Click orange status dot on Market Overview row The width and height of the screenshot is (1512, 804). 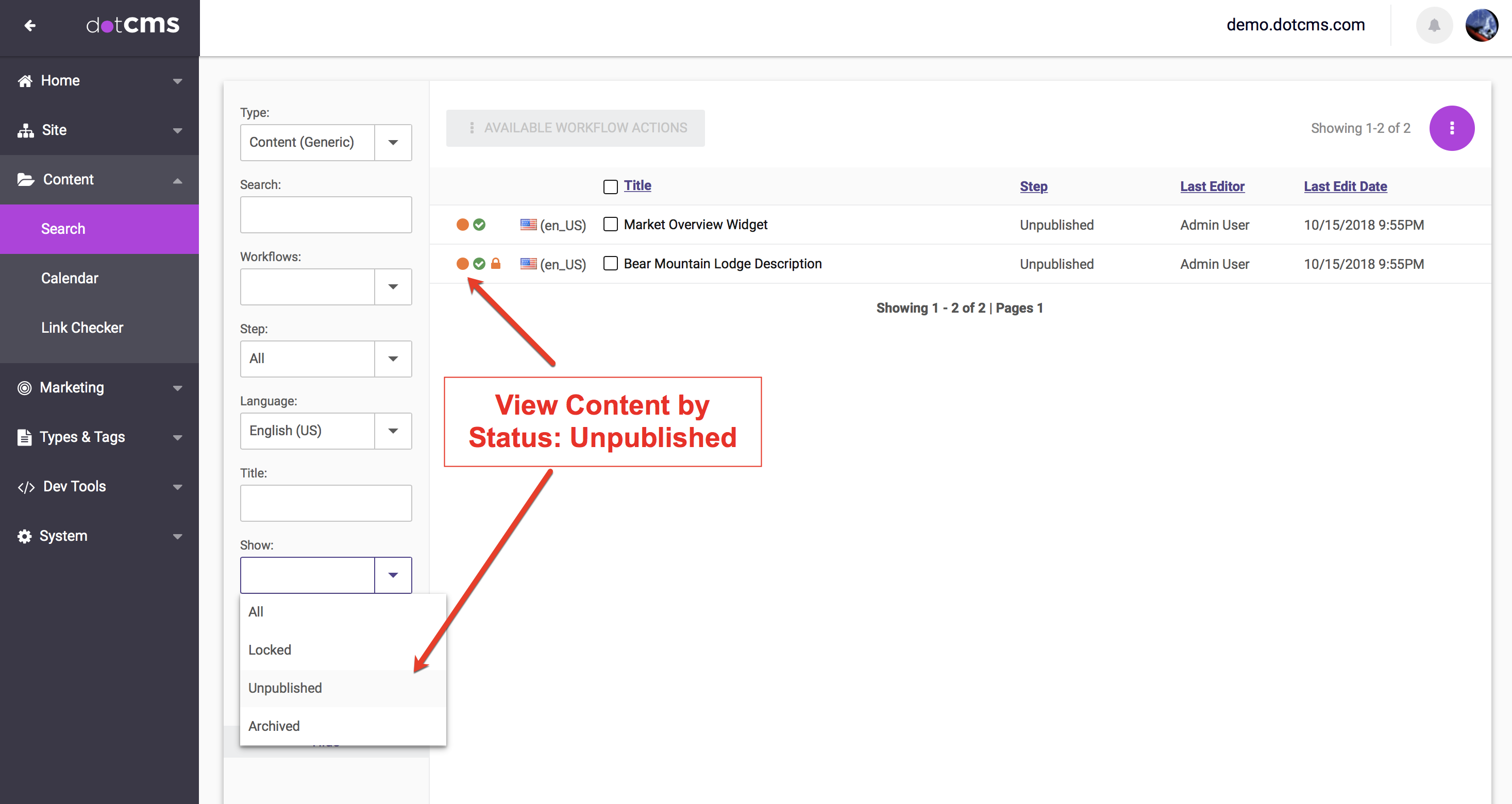[463, 225]
